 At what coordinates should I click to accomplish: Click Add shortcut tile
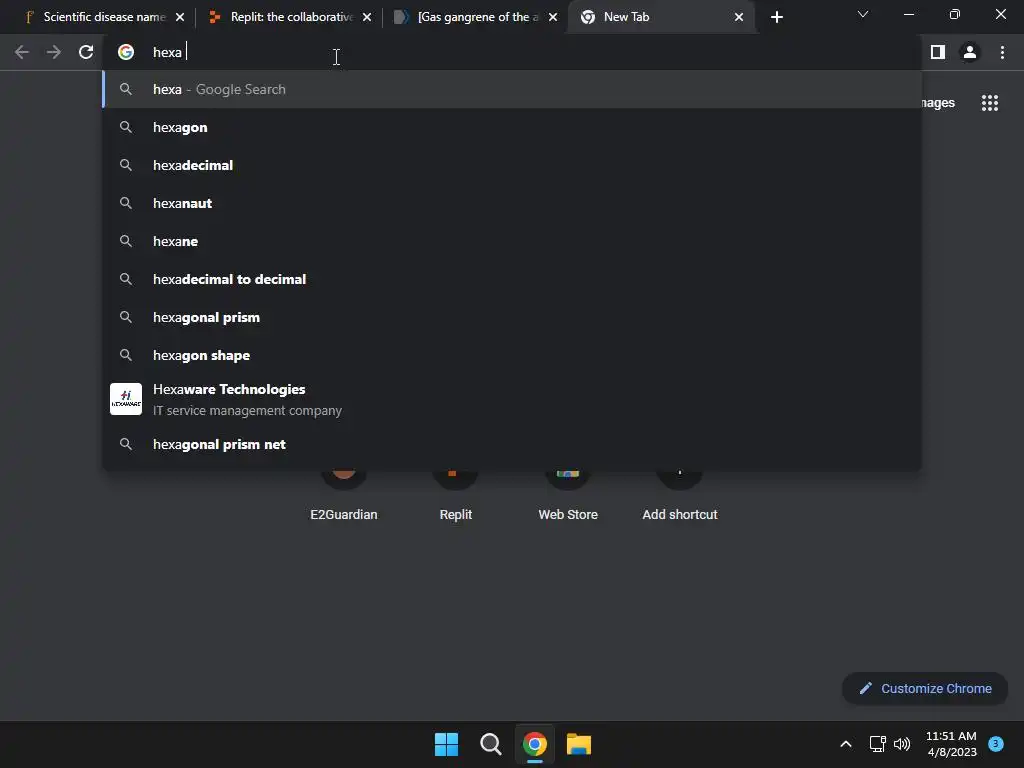coord(680,496)
